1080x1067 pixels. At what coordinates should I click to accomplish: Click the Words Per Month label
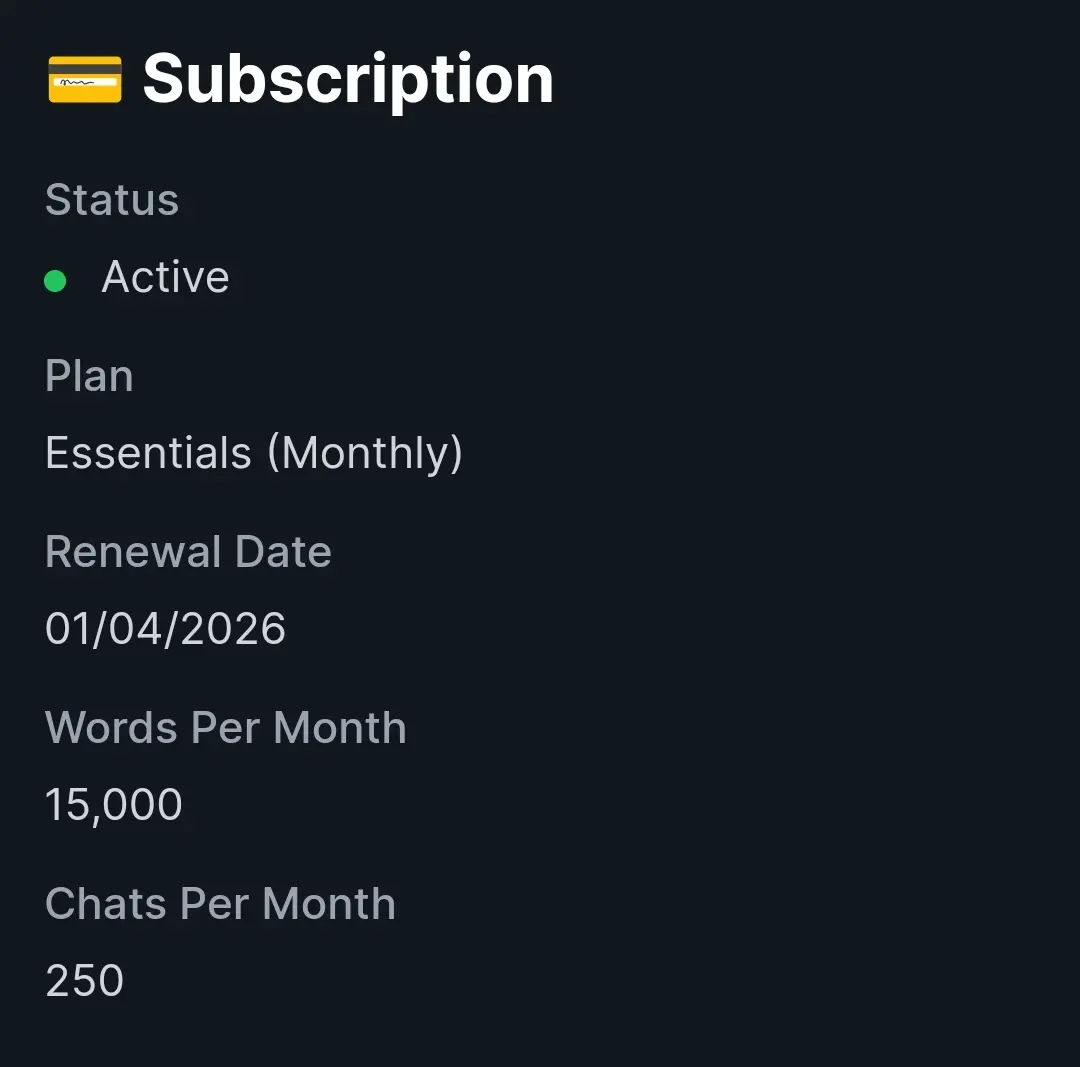click(226, 728)
